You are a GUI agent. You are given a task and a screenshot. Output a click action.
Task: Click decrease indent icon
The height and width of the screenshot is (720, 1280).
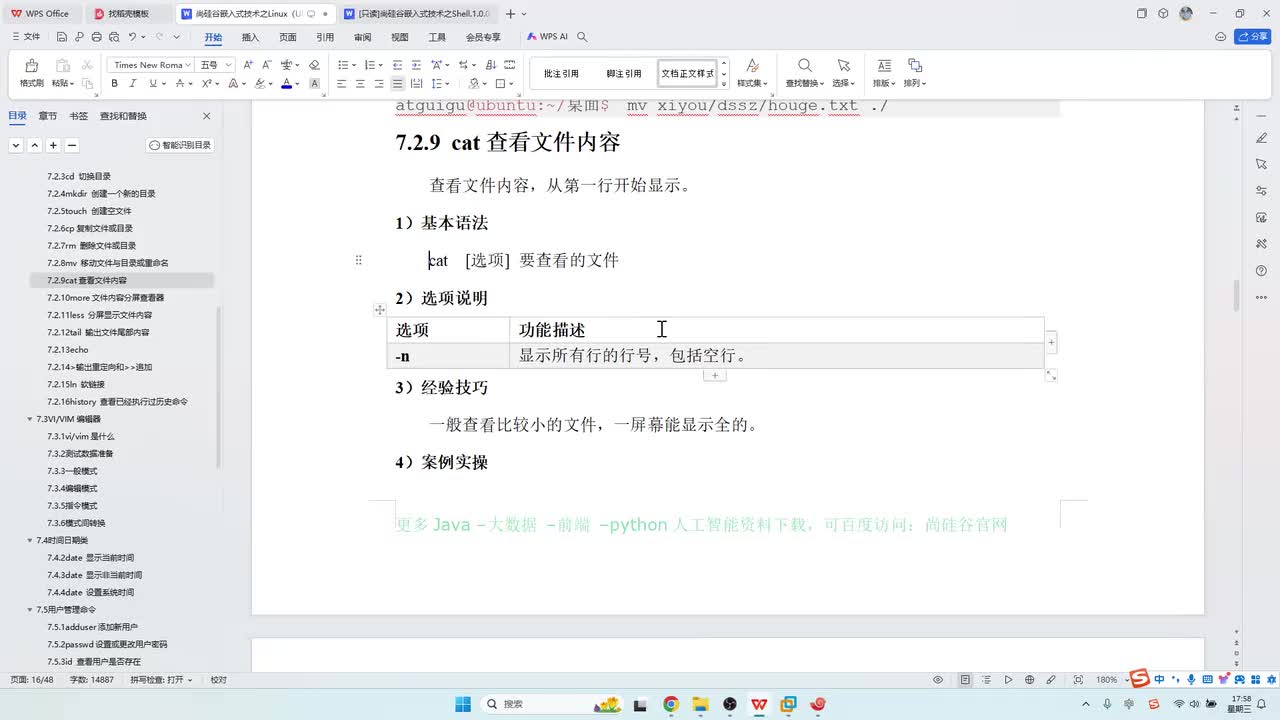tap(398, 65)
